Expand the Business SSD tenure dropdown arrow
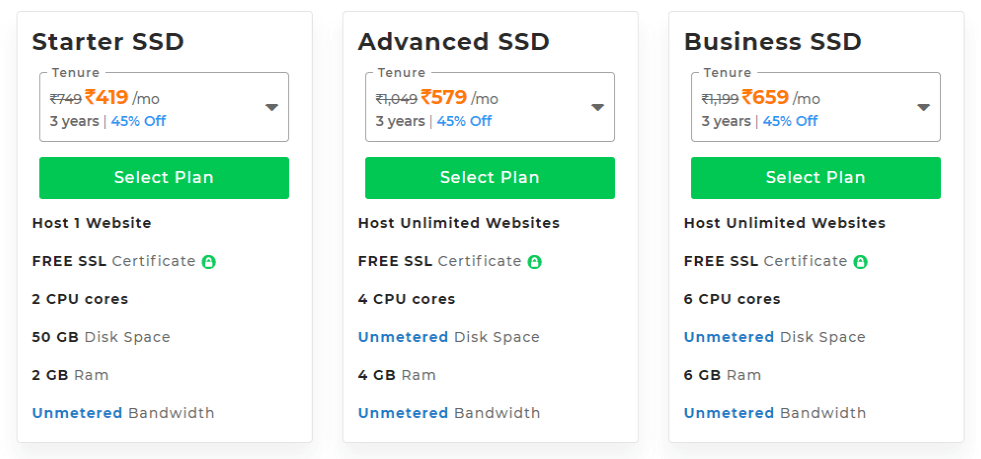Image resolution: width=981 pixels, height=459 pixels. tap(923, 108)
